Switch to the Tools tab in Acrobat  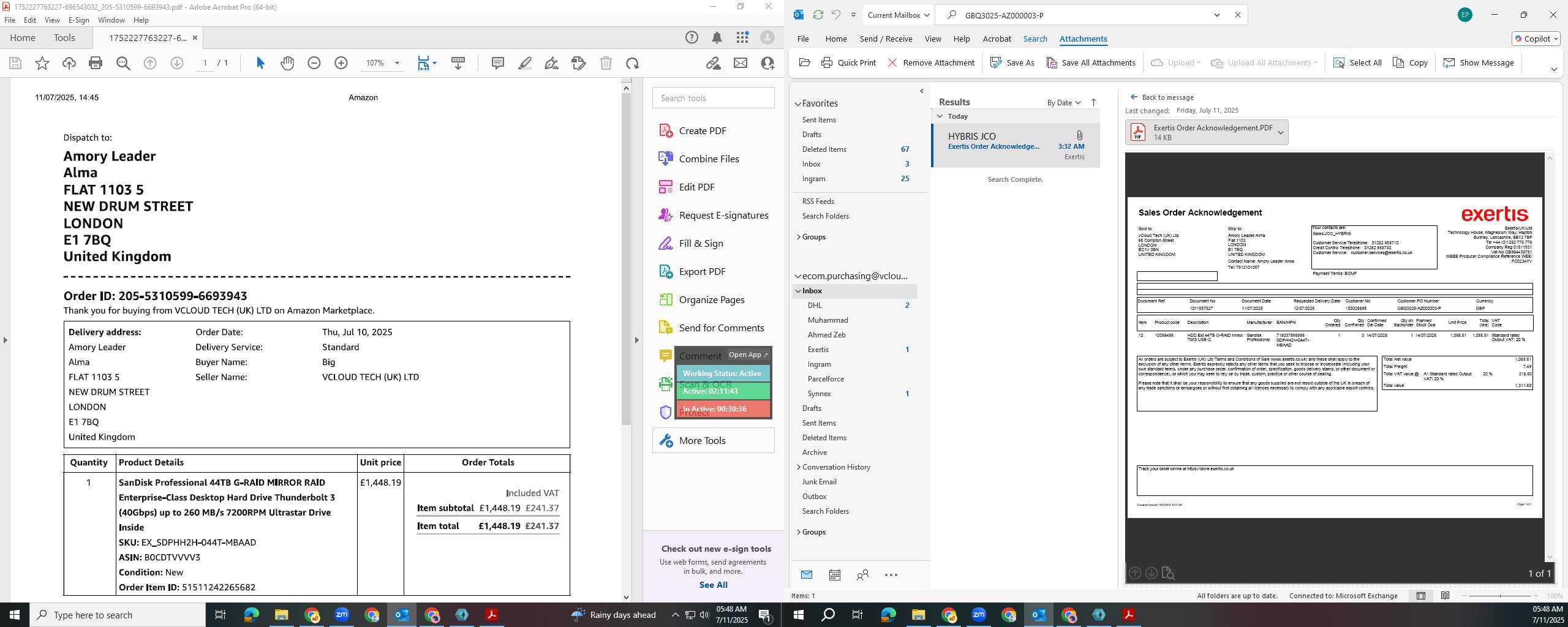click(x=64, y=37)
